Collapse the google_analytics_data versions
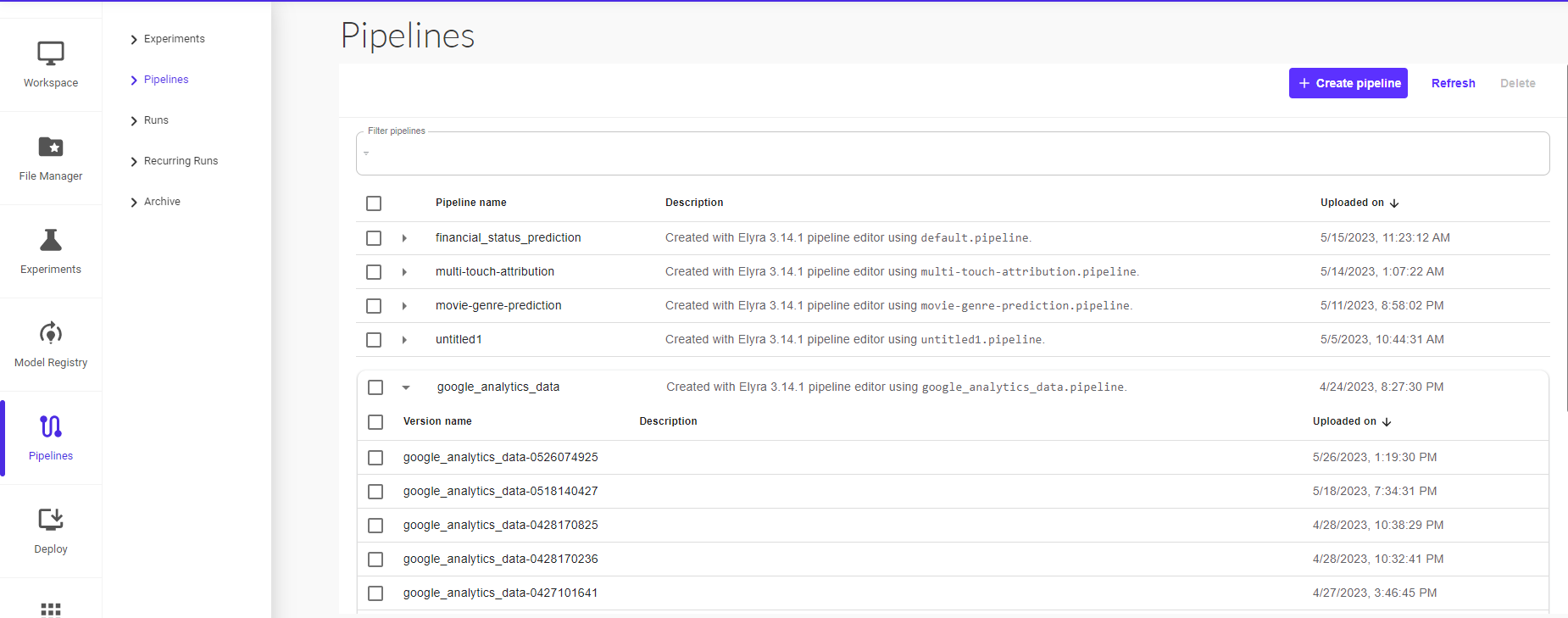Viewport: 1568px width, 618px height. 406,387
